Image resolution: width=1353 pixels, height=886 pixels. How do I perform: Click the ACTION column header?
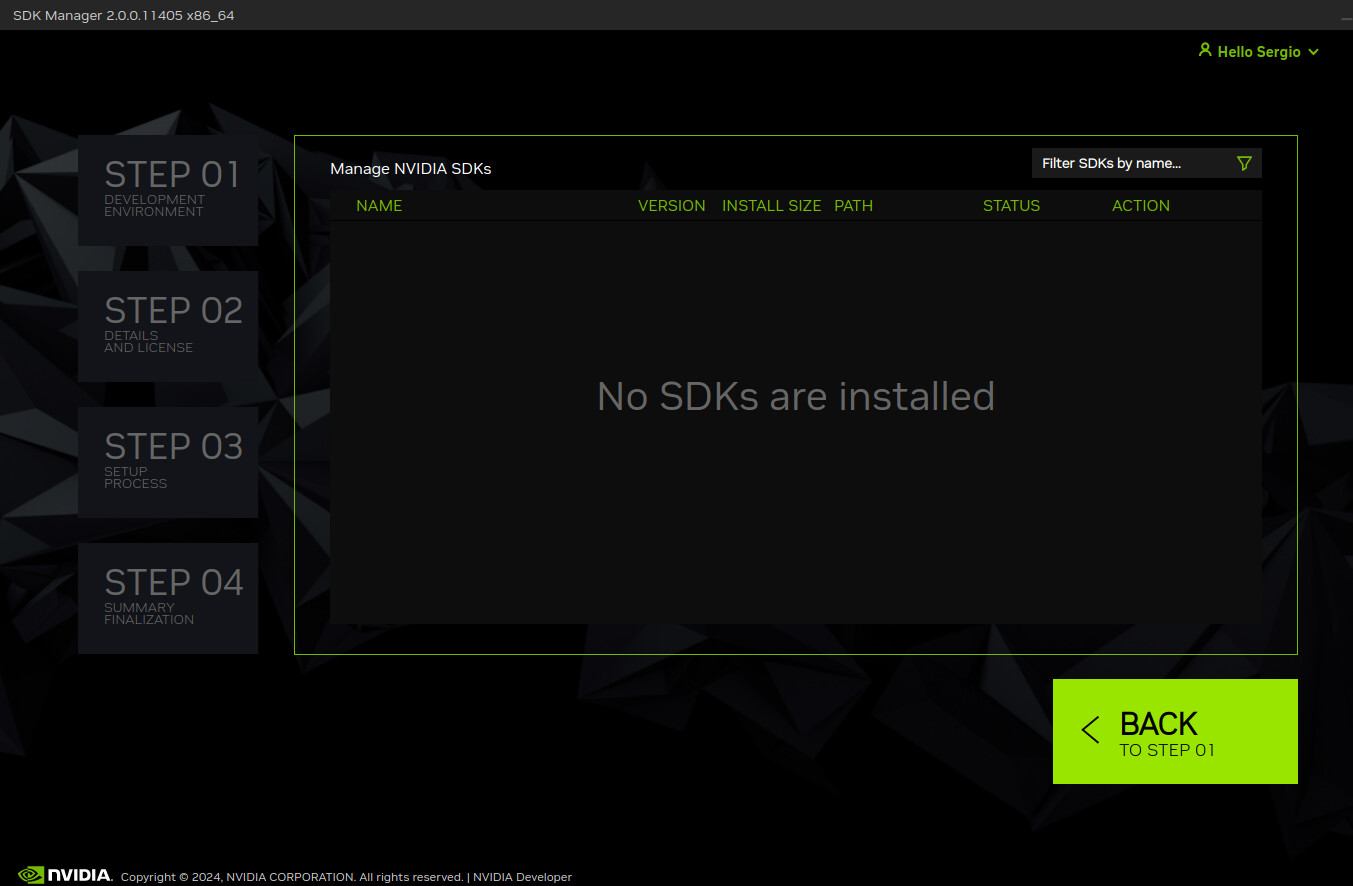[x=1141, y=206]
